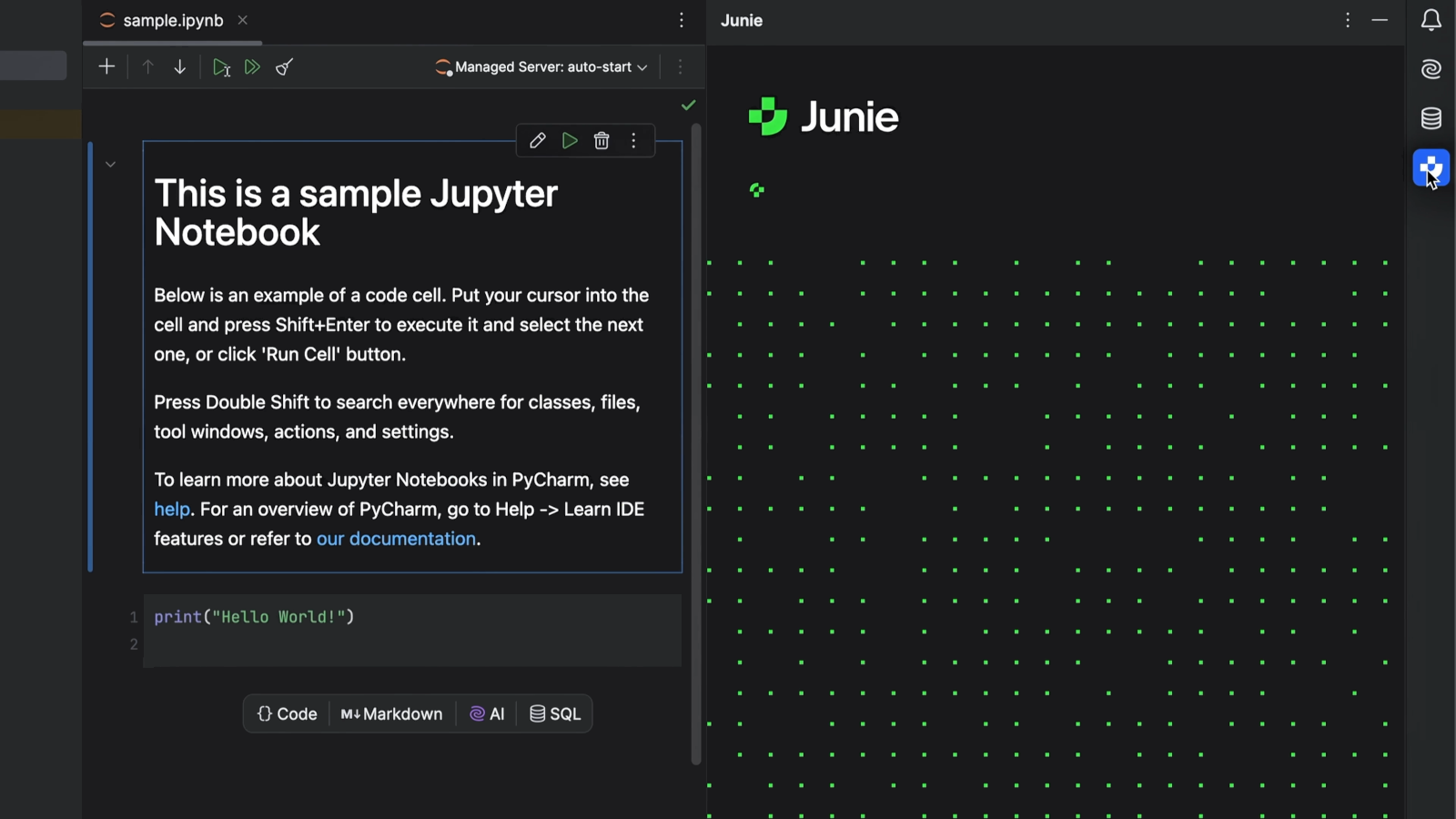Click the add cell plus icon
The width and height of the screenshot is (1456, 819).
106,66
